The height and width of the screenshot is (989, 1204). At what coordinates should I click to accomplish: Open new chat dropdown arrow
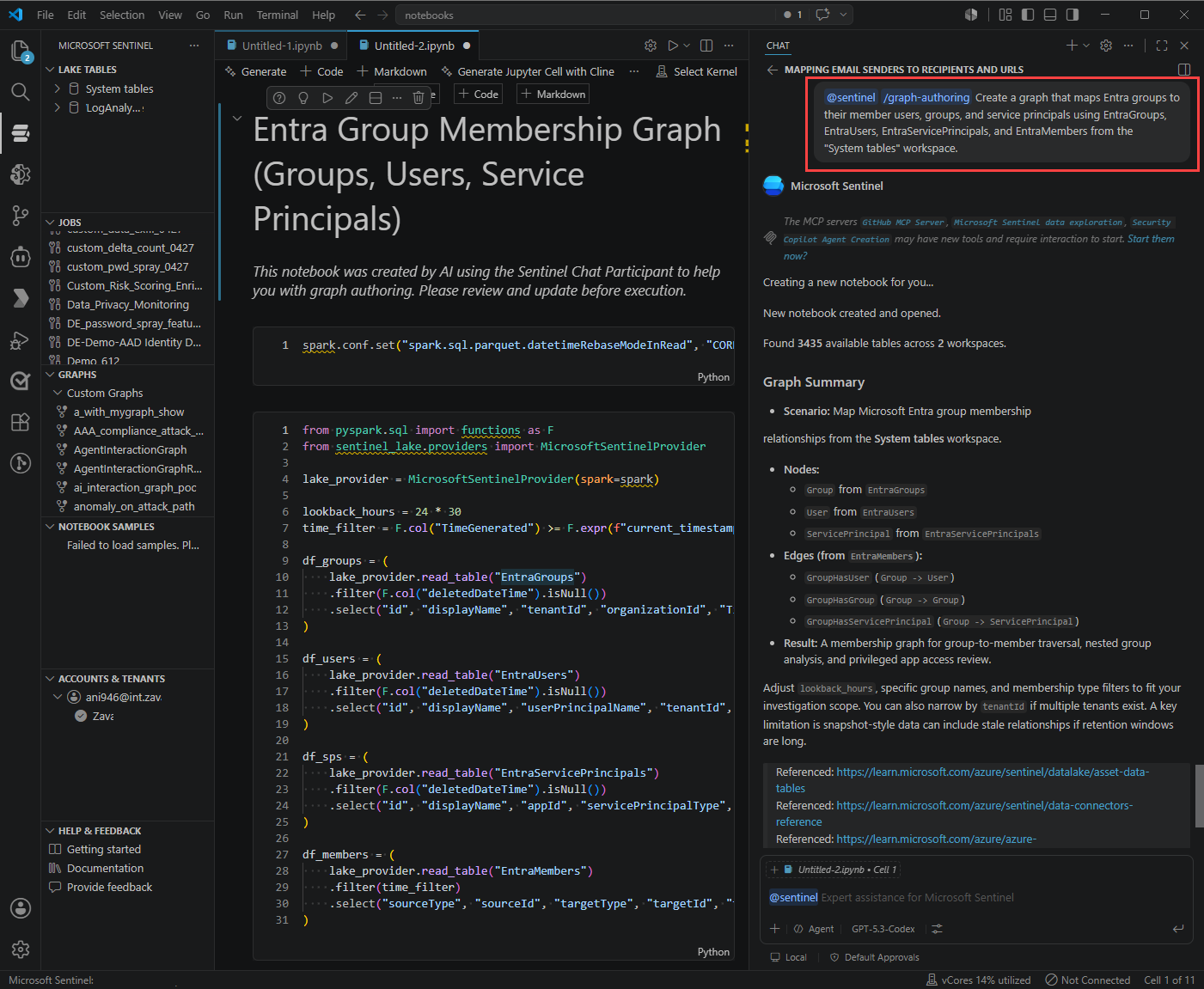(x=1086, y=46)
